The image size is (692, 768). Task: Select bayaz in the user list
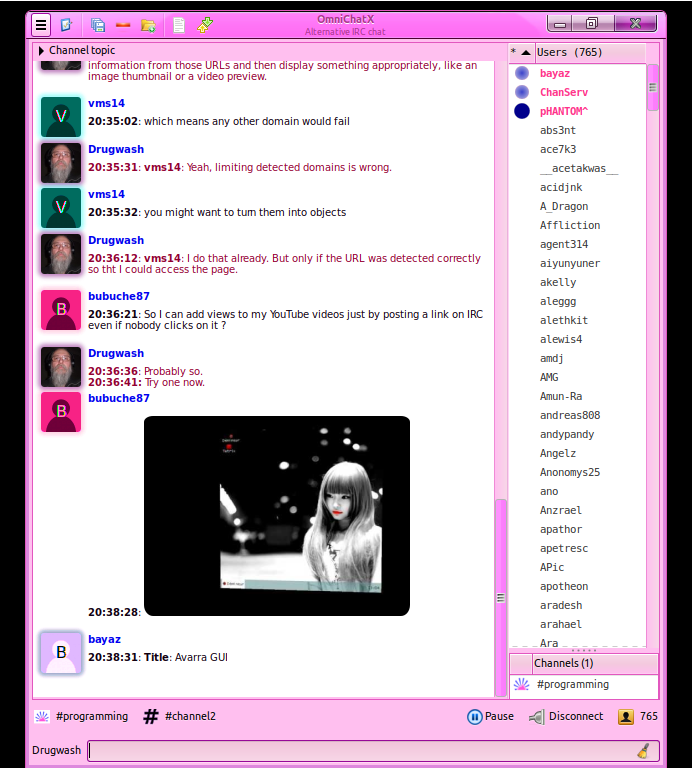(555, 73)
